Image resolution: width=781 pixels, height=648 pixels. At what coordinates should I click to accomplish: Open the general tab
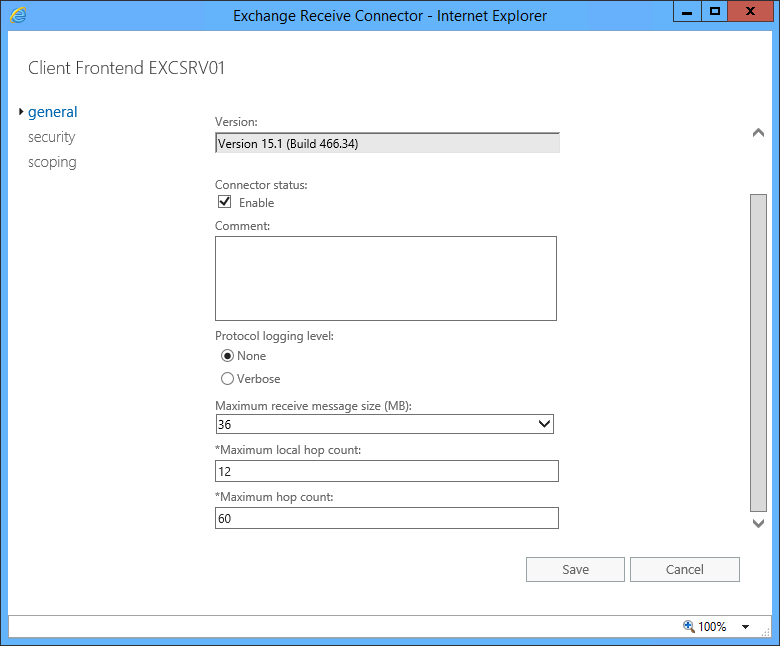(x=52, y=112)
